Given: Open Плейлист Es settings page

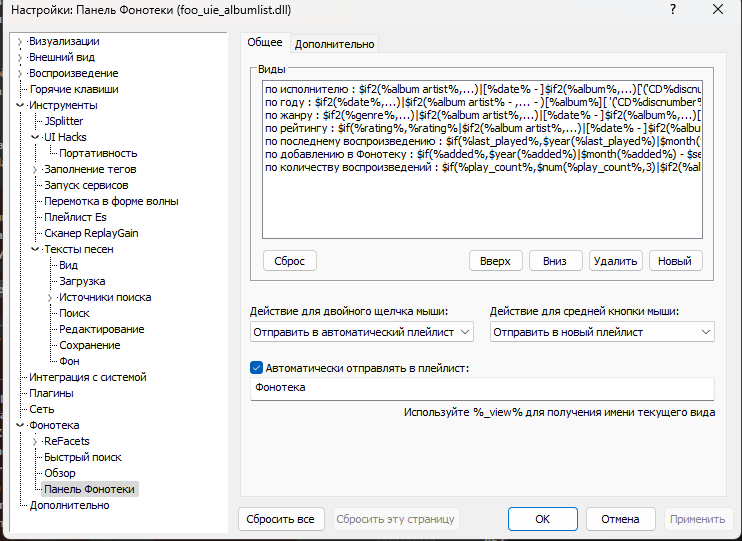Looking at the screenshot, I should point(75,217).
